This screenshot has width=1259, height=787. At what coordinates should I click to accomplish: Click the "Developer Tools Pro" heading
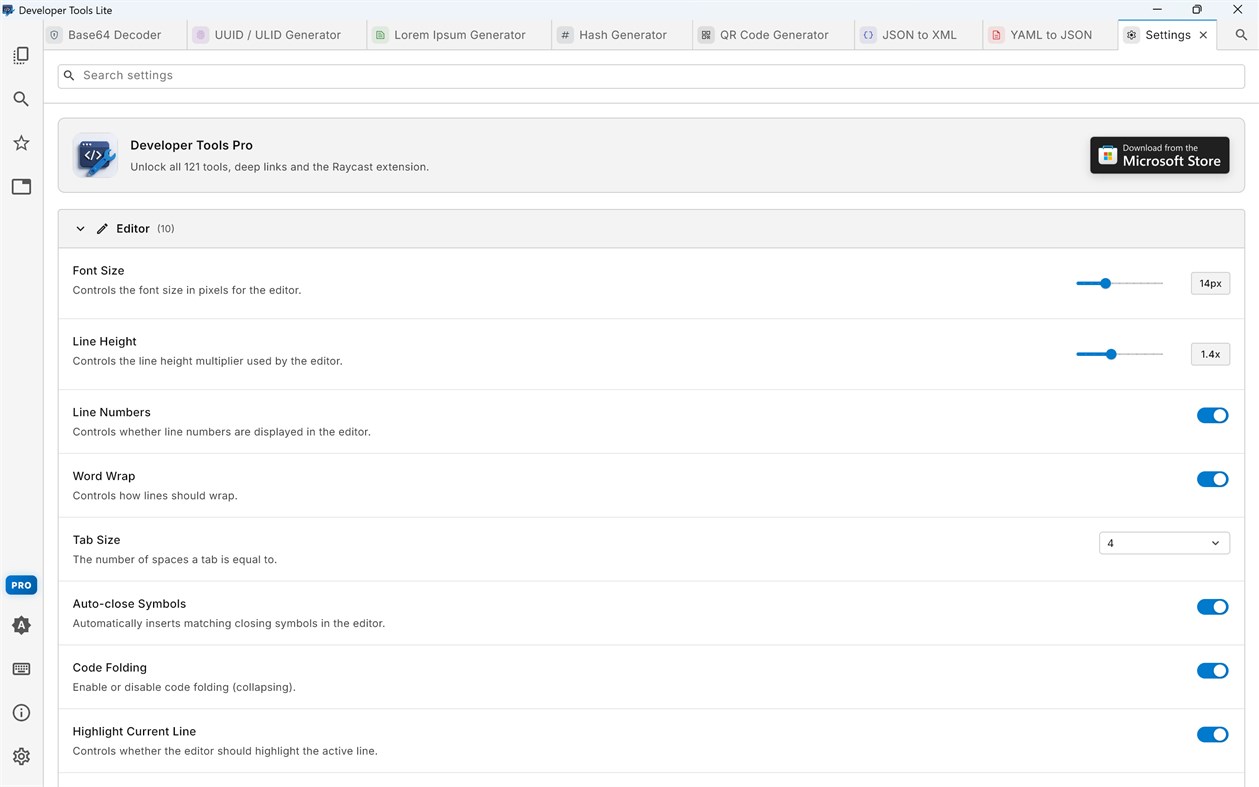[x=191, y=145]
